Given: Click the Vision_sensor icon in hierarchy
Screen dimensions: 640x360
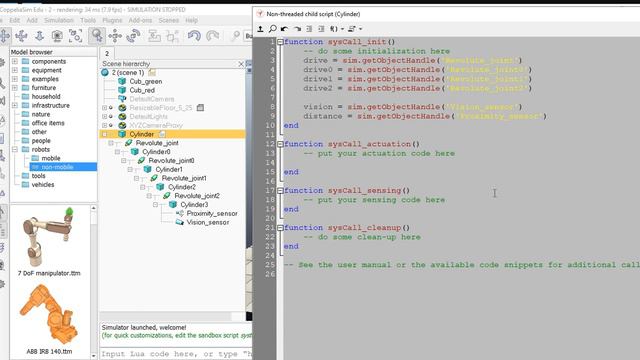Looking at the screenshot, I should tap(180, 222).
